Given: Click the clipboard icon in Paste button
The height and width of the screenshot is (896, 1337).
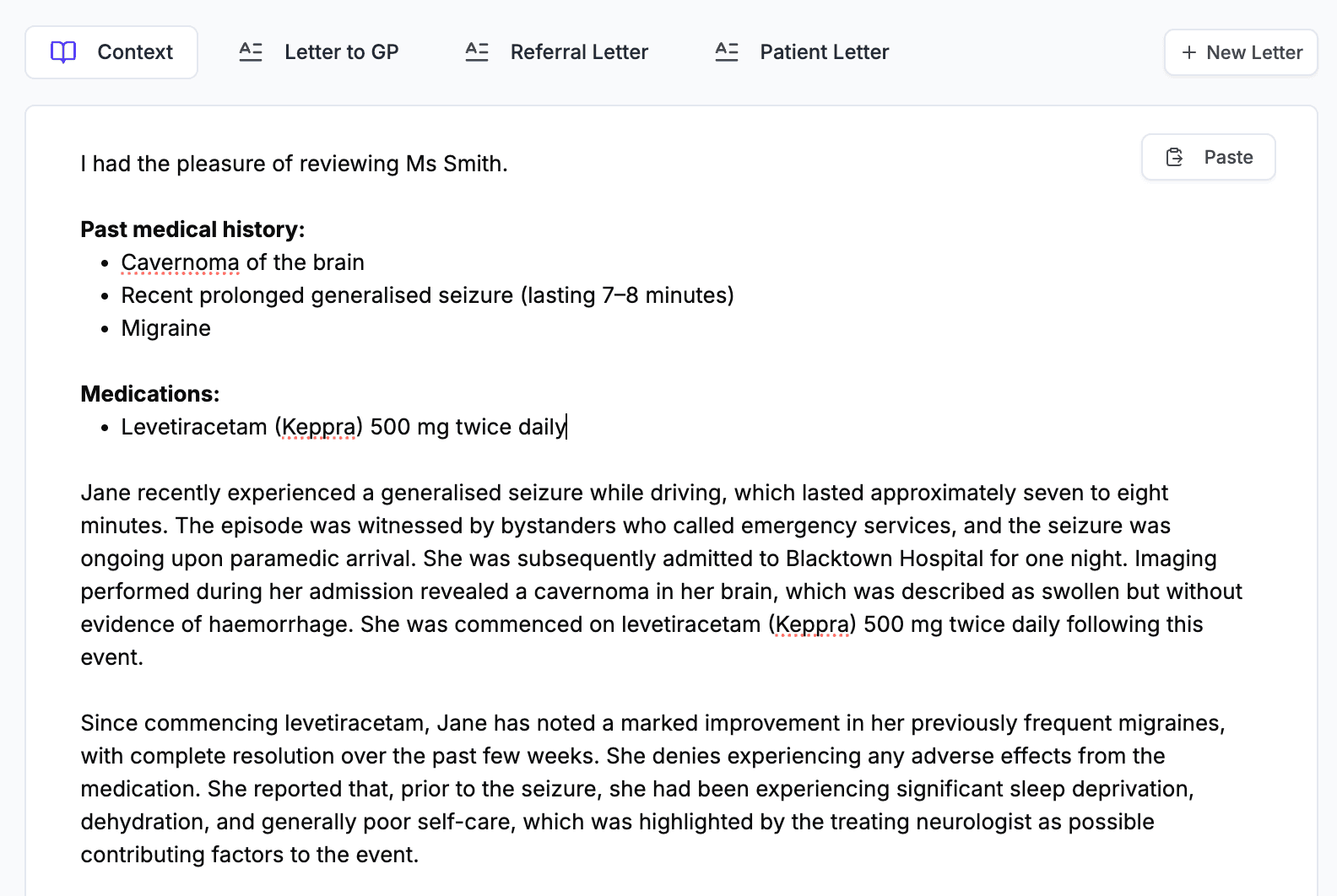Looking at the screenshot, I should 1175,157.
